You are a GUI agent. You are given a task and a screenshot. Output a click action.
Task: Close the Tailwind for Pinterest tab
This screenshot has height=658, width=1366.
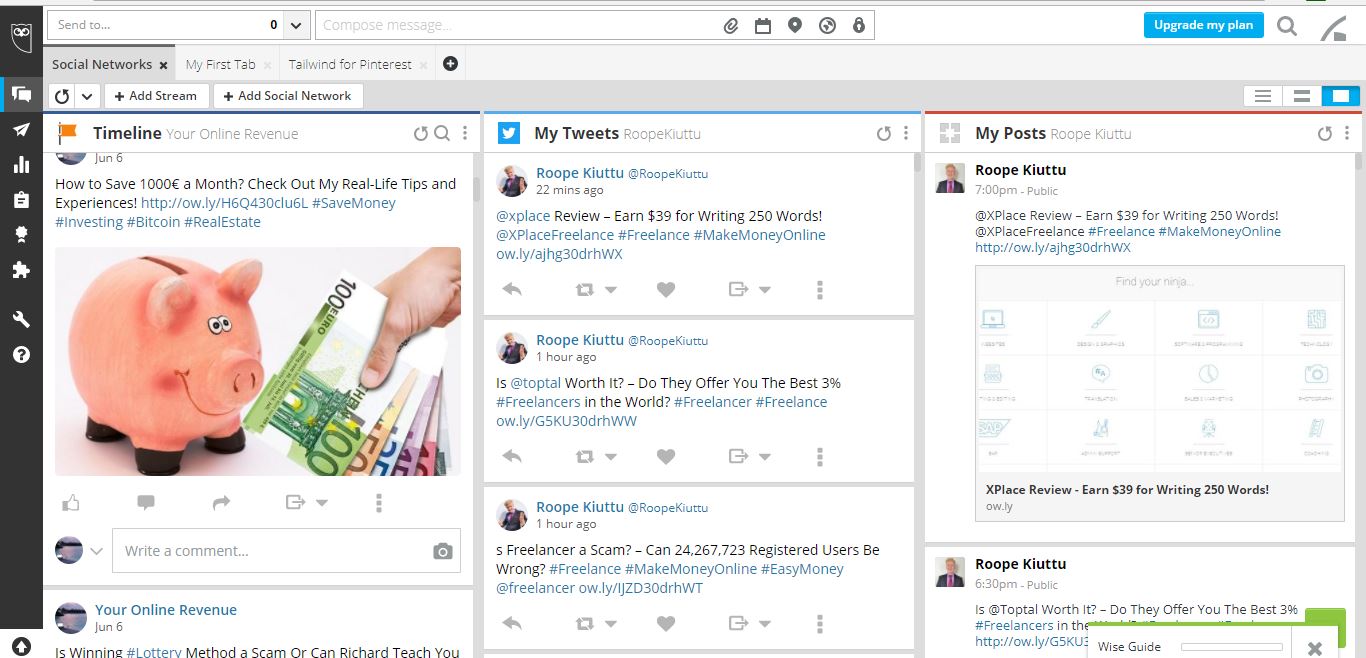click(x=424, y=65)
